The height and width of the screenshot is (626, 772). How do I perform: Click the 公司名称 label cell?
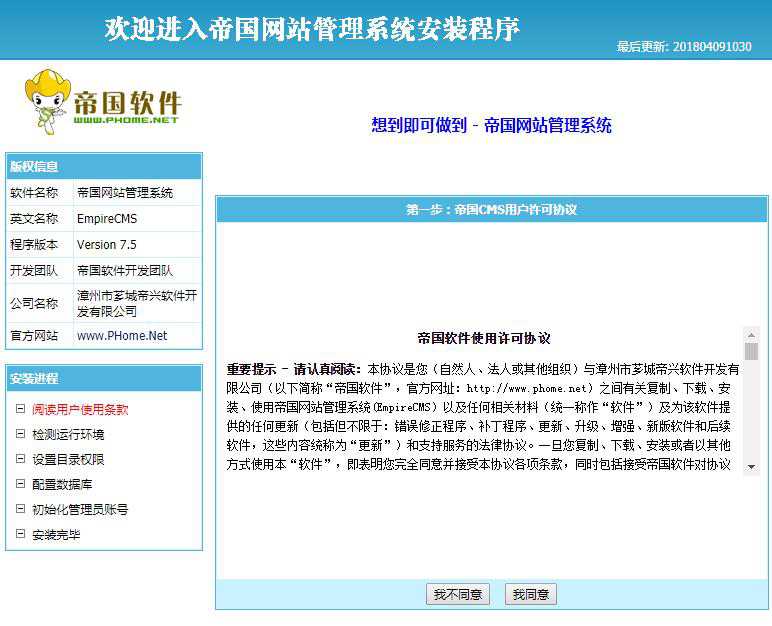[x=40, y=303]
